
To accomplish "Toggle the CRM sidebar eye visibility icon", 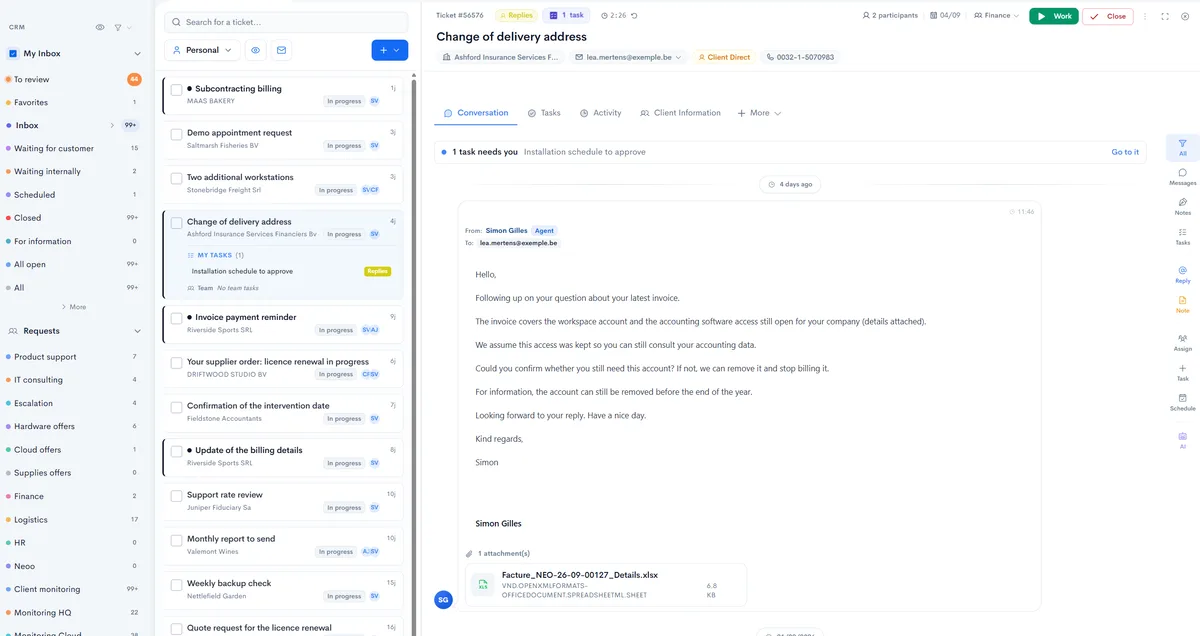I will [x=99, y=27].
